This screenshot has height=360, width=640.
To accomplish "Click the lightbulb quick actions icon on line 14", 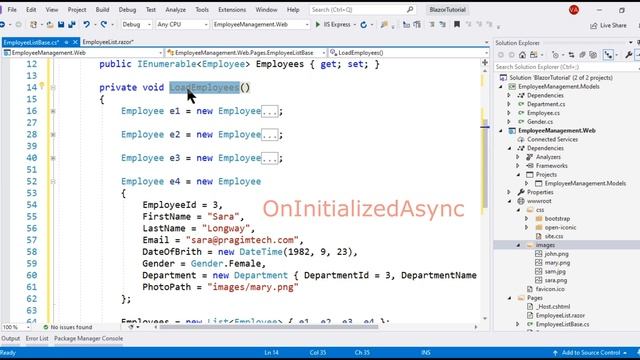I will (42, 86).
